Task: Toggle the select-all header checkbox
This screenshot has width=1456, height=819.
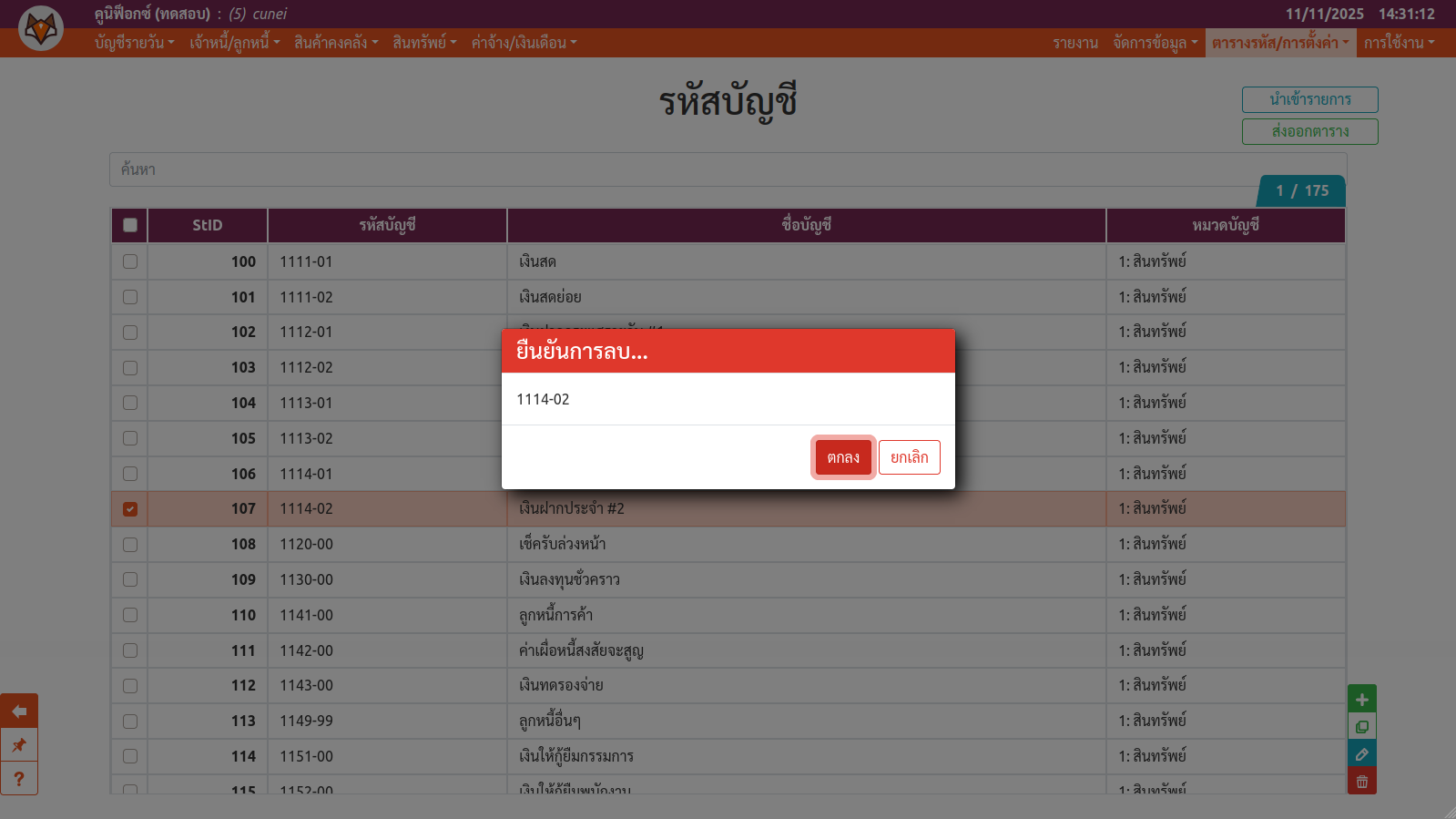Action: [130, 225]
